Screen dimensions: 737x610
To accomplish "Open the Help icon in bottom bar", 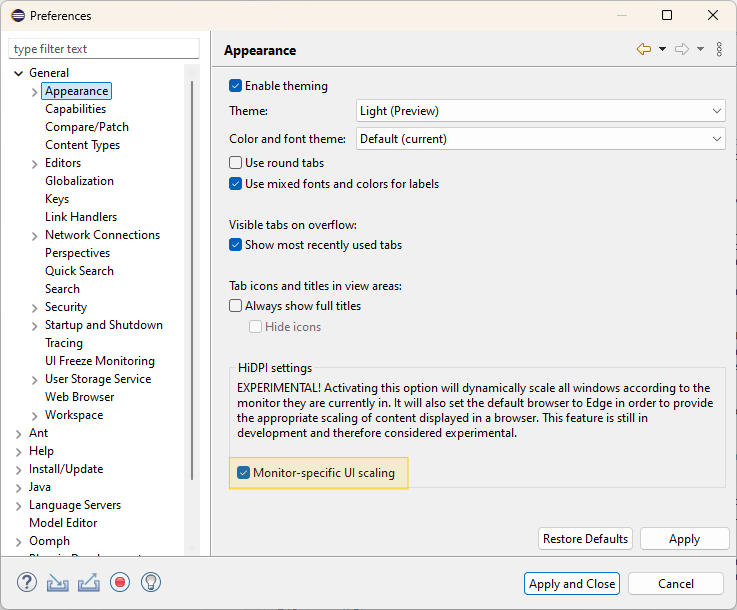I will (27, 582).
